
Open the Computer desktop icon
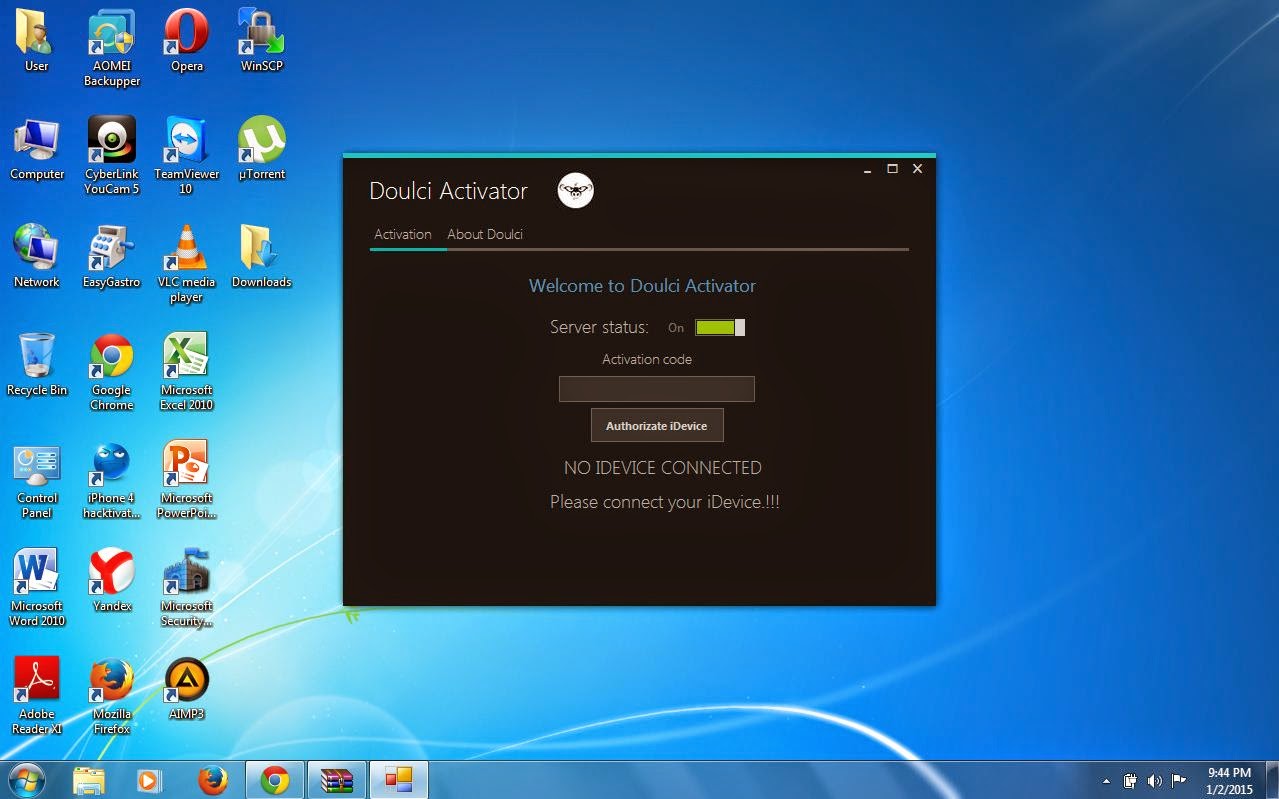pos(37,148)
